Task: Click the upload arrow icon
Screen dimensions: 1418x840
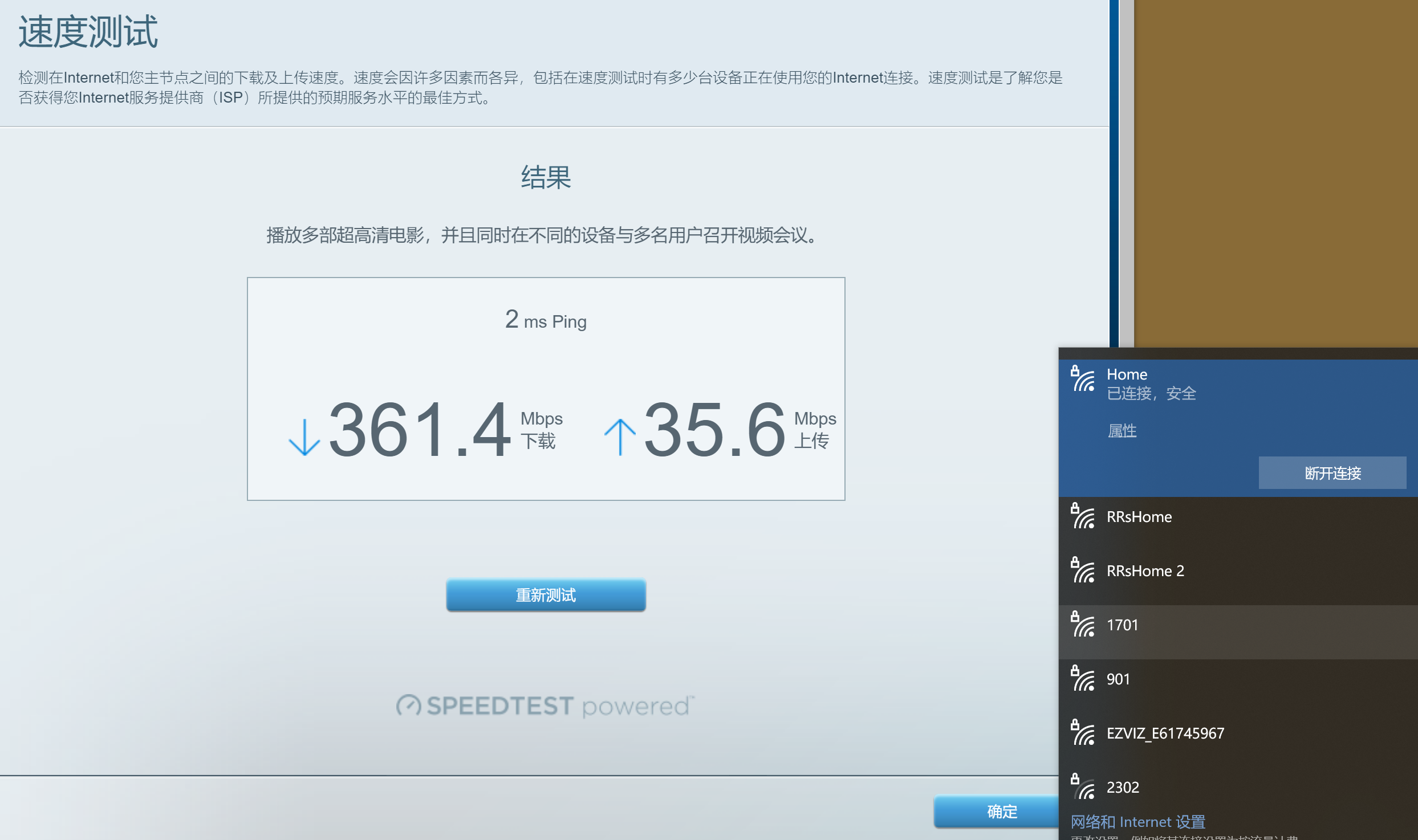Action: click(620, 438)
